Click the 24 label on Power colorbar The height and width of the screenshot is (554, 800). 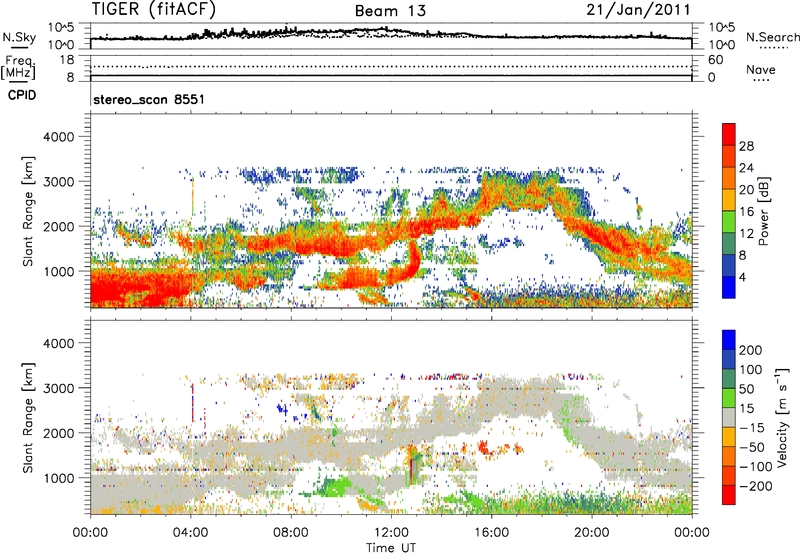coord(746,168)
